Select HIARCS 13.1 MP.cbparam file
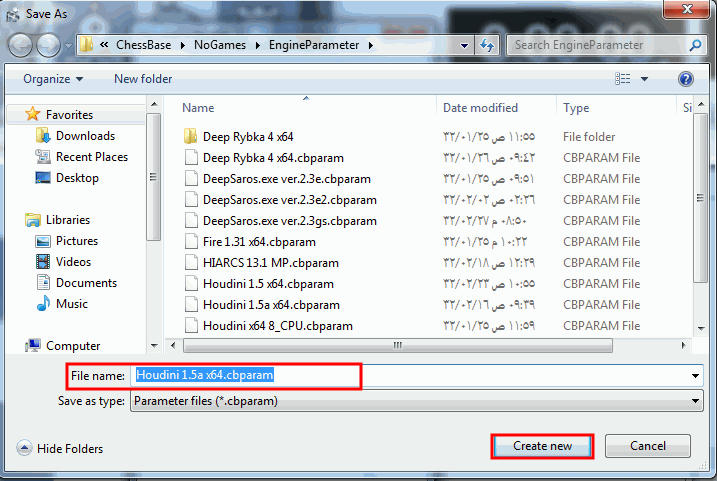The height and width of the screenshot is (481, 717). [271, 263]
